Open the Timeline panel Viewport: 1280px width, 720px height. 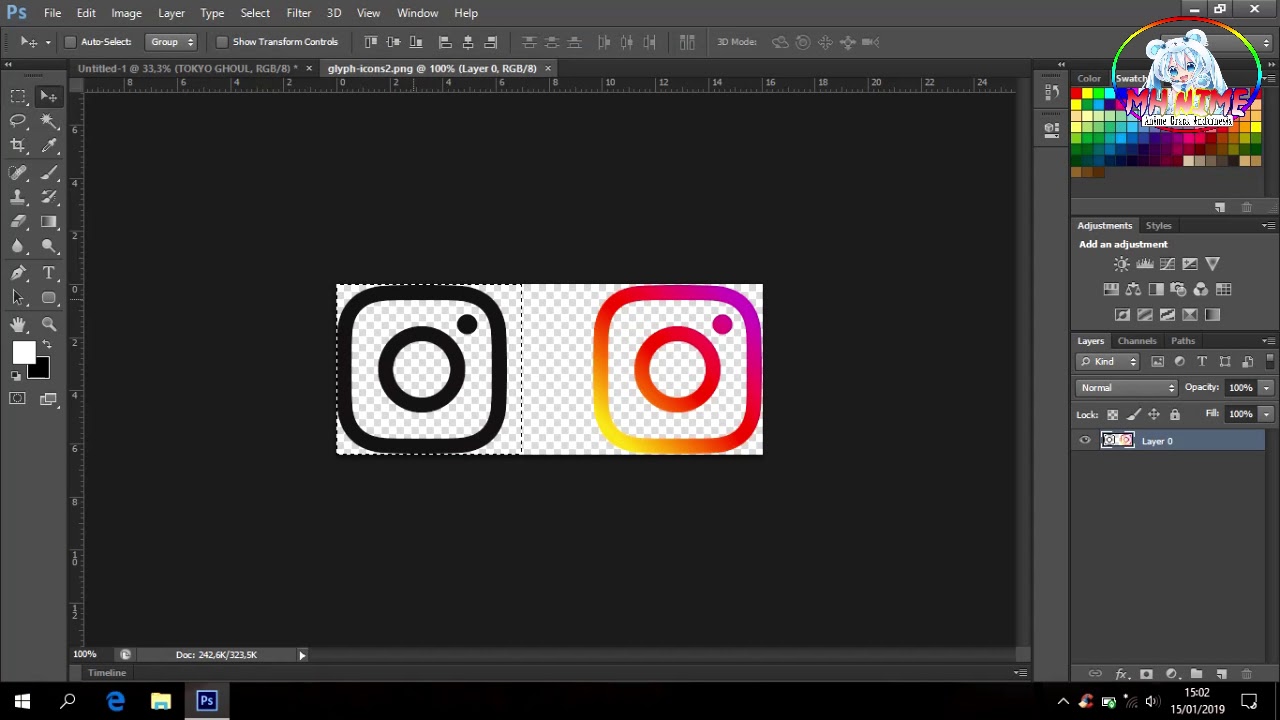point(107,673)
